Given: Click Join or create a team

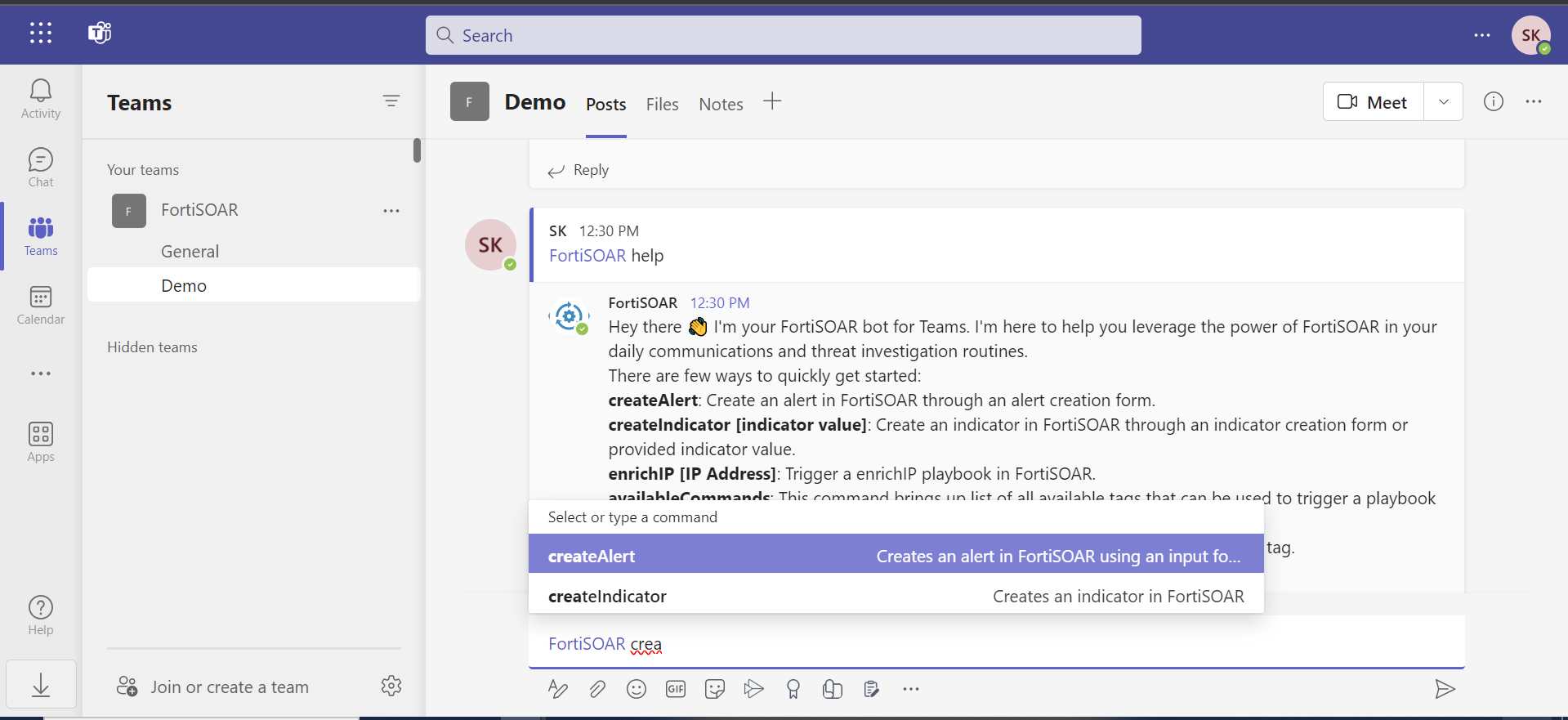Looking at the screenshot, I should 229,687.
